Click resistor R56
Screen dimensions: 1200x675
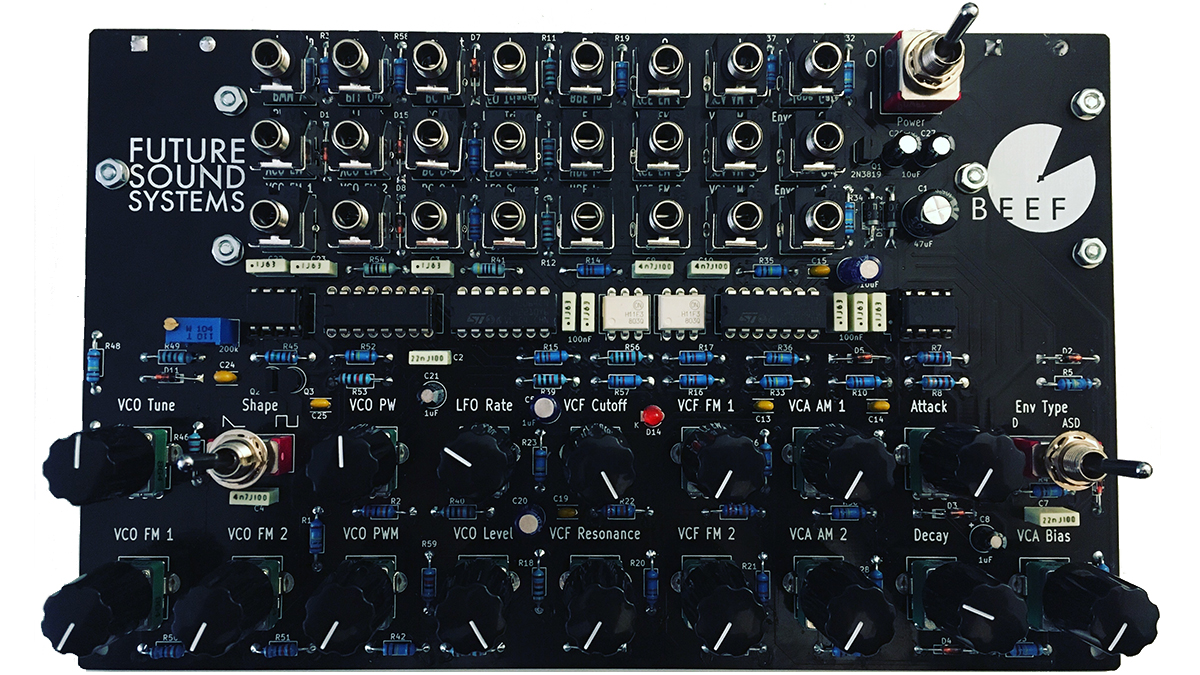pos(624,357)
